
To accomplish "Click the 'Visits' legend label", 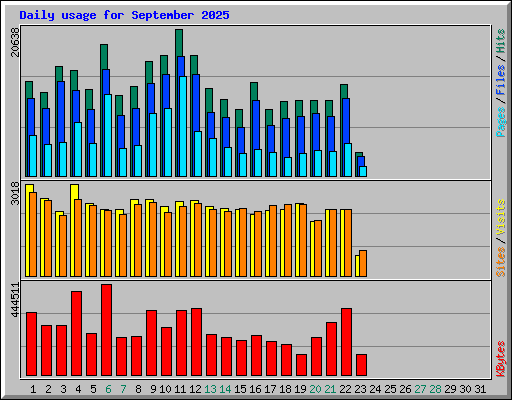I will [x=501, y=218].
